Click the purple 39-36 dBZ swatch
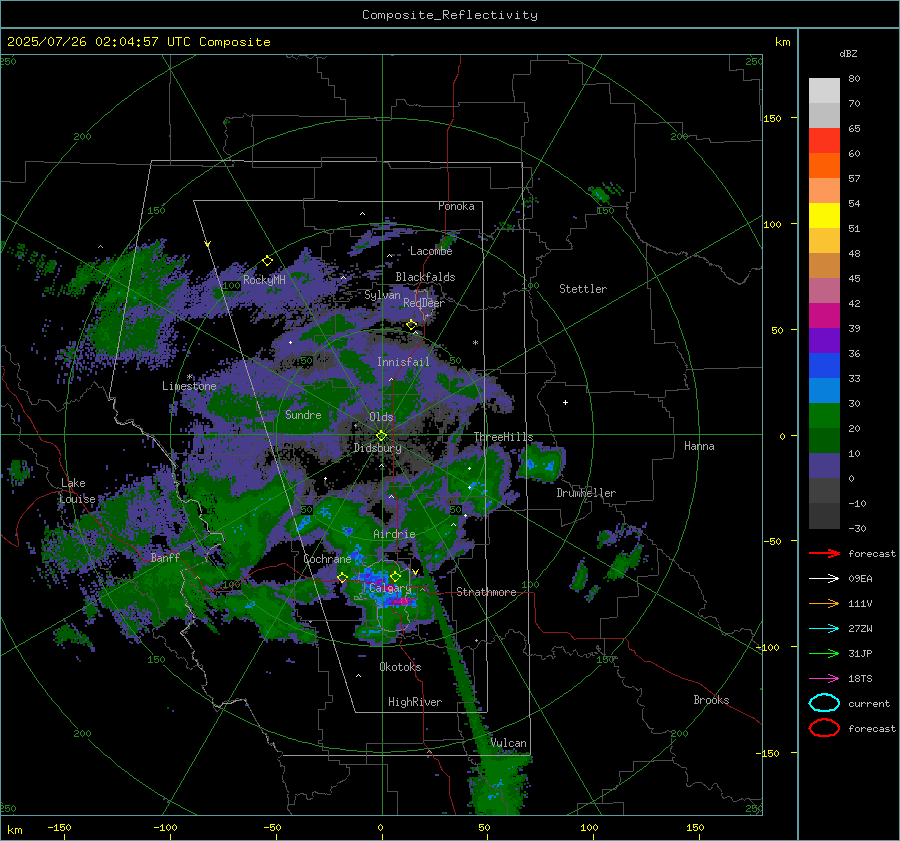 [824, 341]
